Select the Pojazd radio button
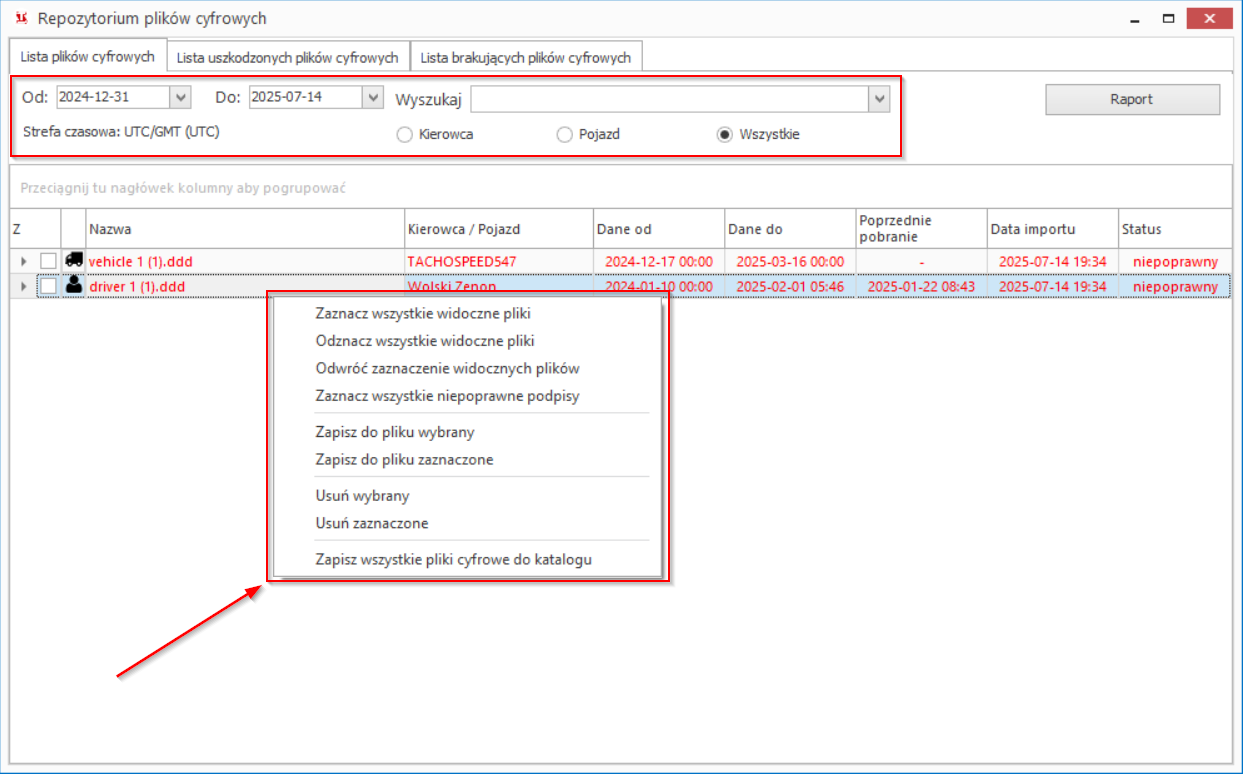Image resolution: width=1243 pixels, height=774 pixels. point(564,134)
